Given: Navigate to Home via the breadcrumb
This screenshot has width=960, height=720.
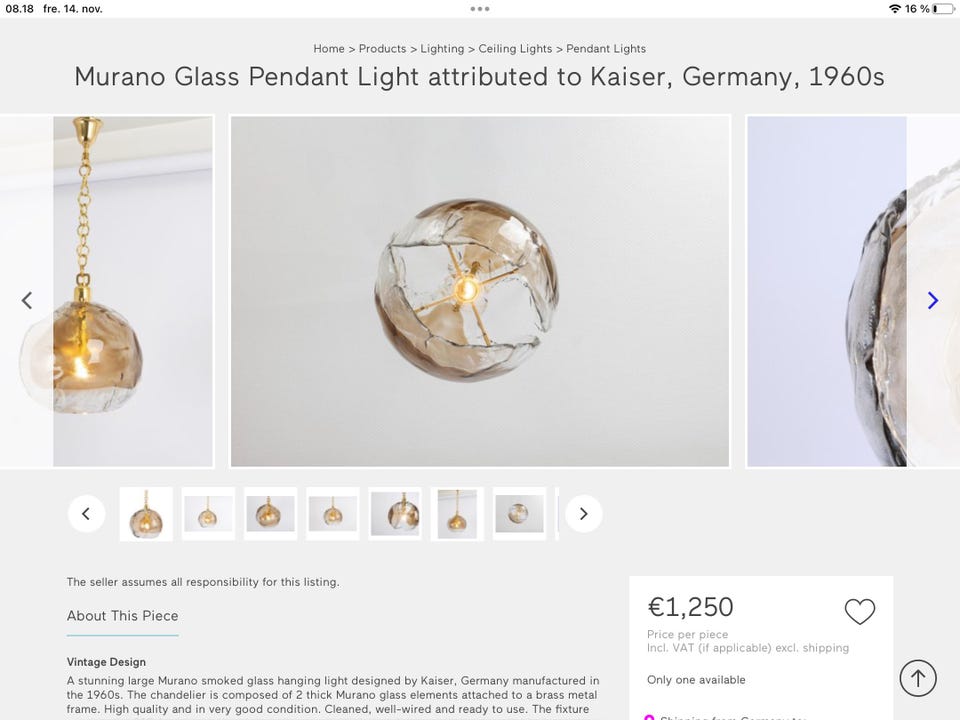Looking at the screenshot, I should point(328,48).
